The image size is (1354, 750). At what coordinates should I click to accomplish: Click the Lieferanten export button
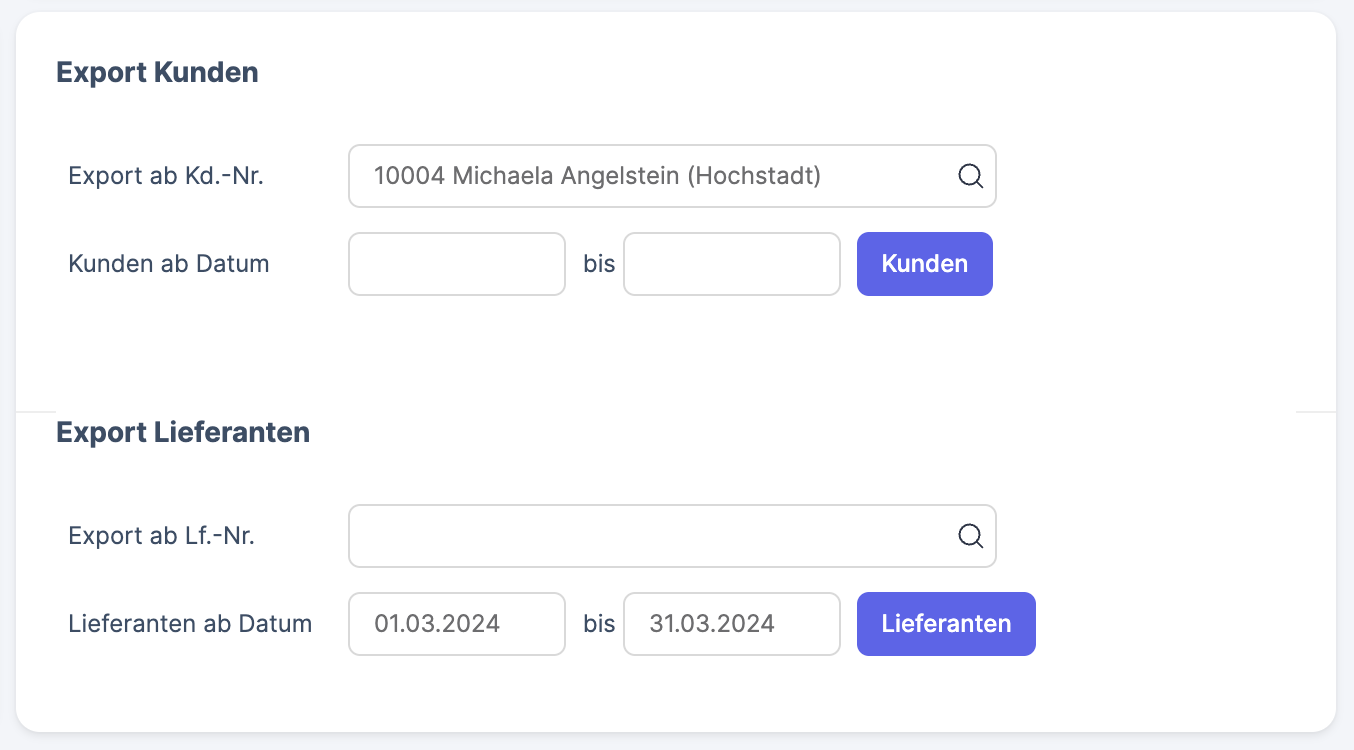(944, 623)
